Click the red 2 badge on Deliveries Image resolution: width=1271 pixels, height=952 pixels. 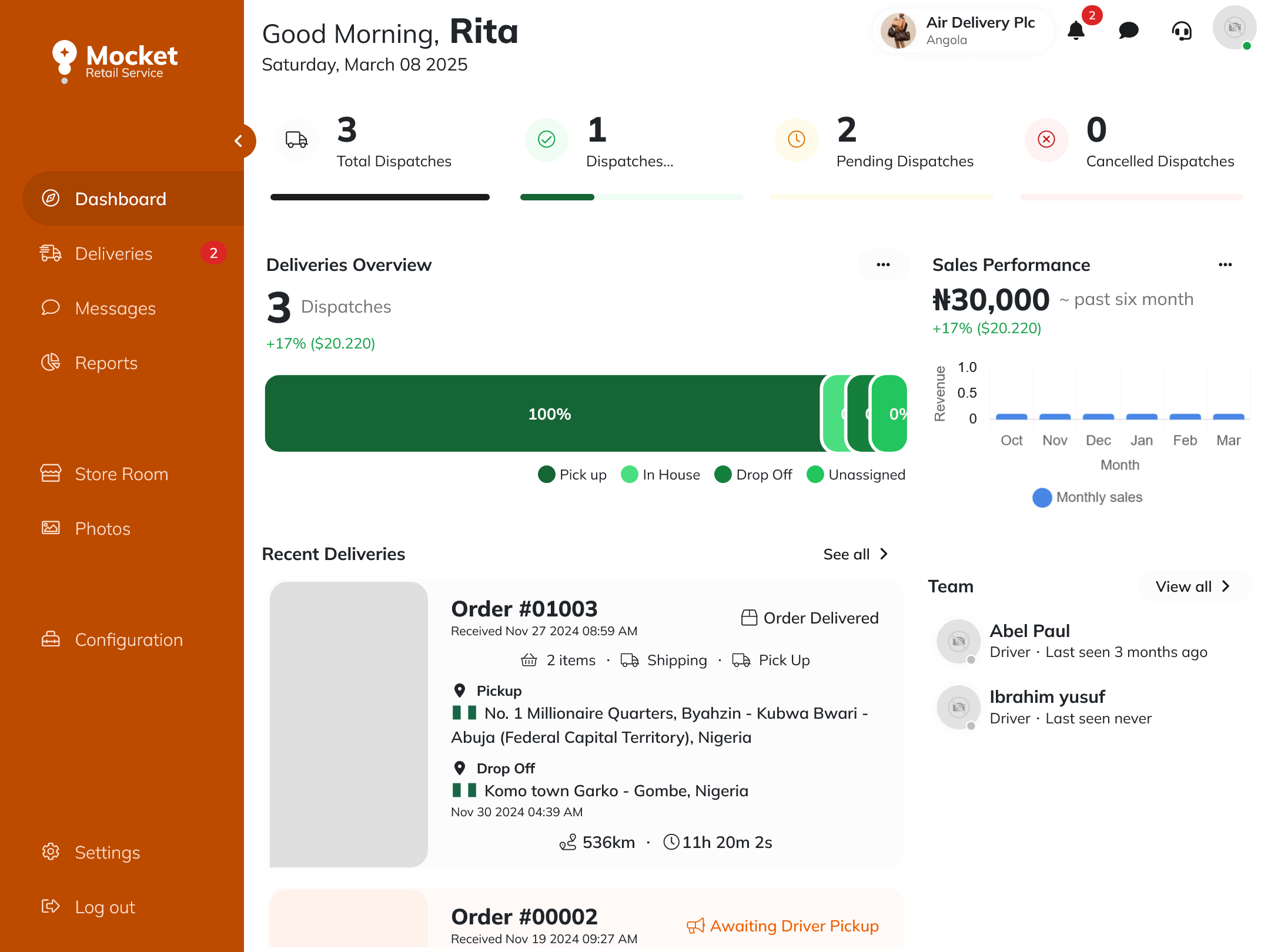(x=213, y=253)
